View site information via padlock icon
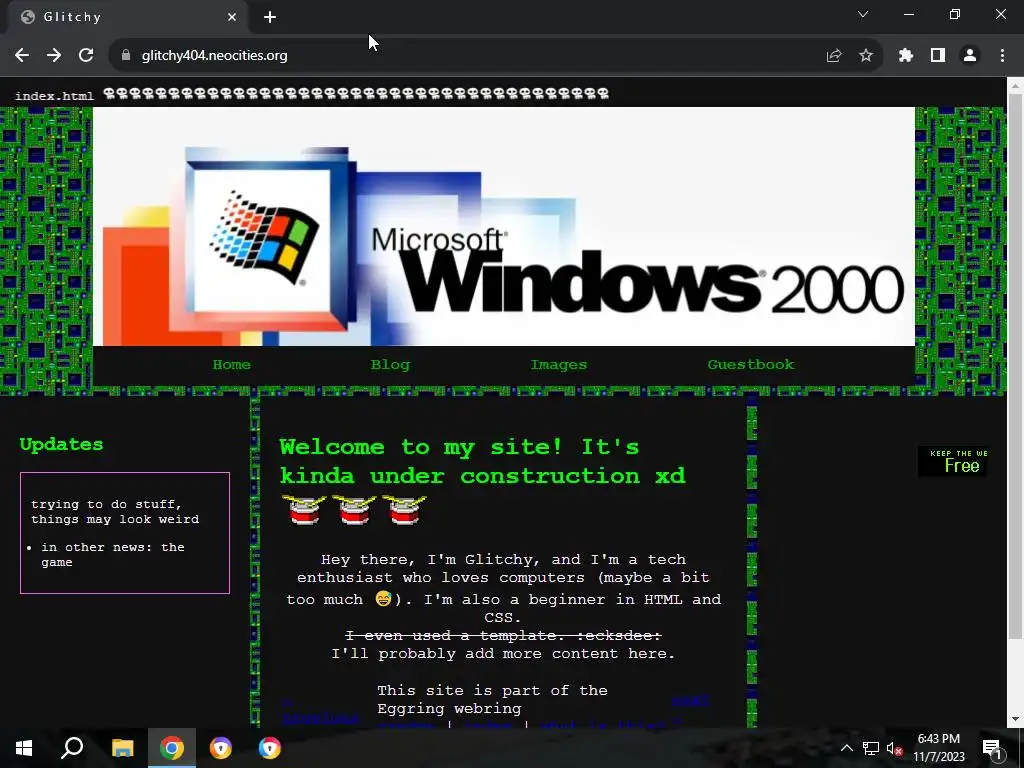Image resolution: width=1024 pixels, height=768 pixels. [126, 56]
